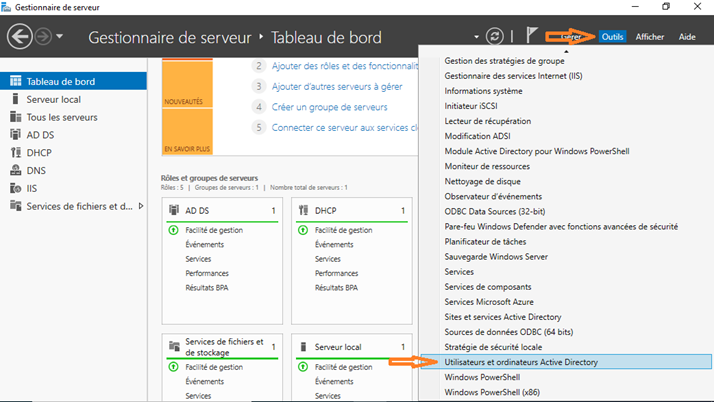The width and height of the screenshot is (714, 402).
Task: Open the Aide menu
Action: (687, 37)
